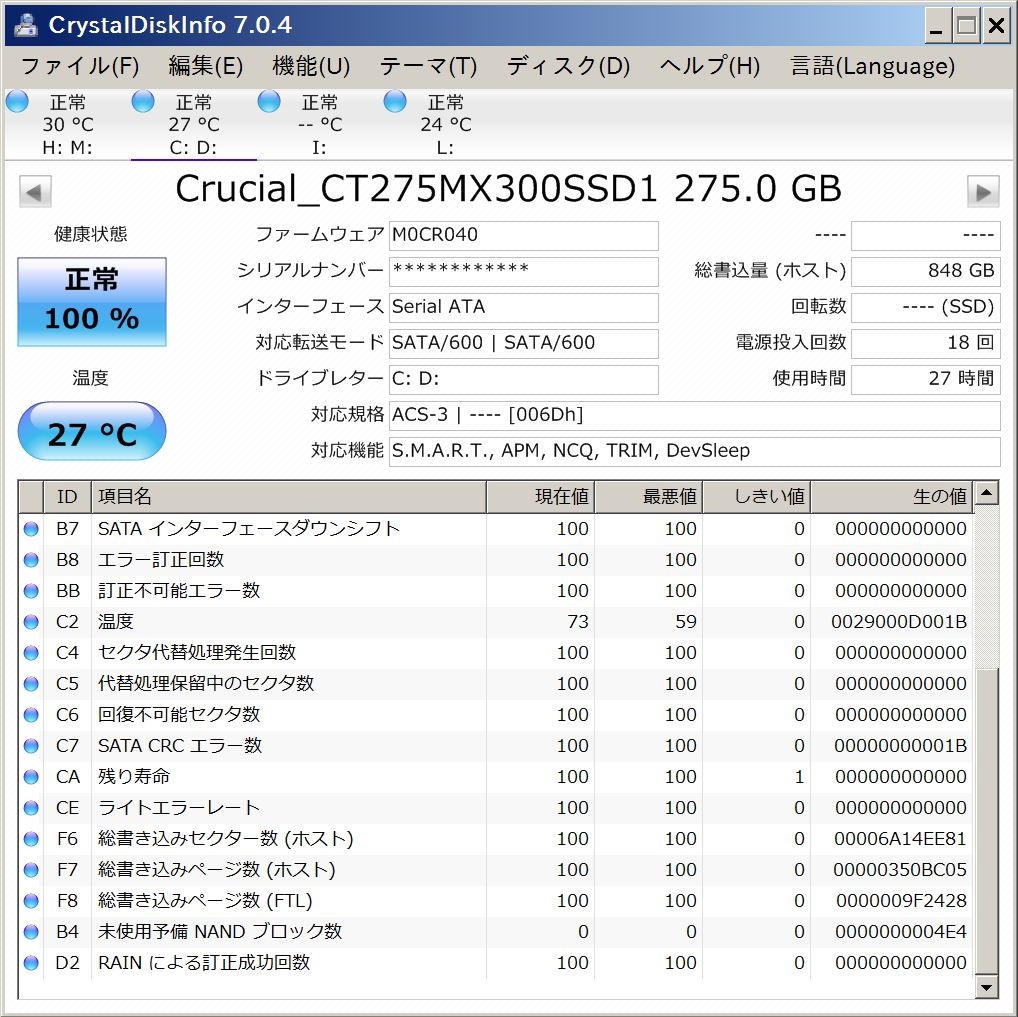Click the ---- (SSD) rotation rate value
The width and height of the screenshot is (1018, 1017).
click(925, 307)
